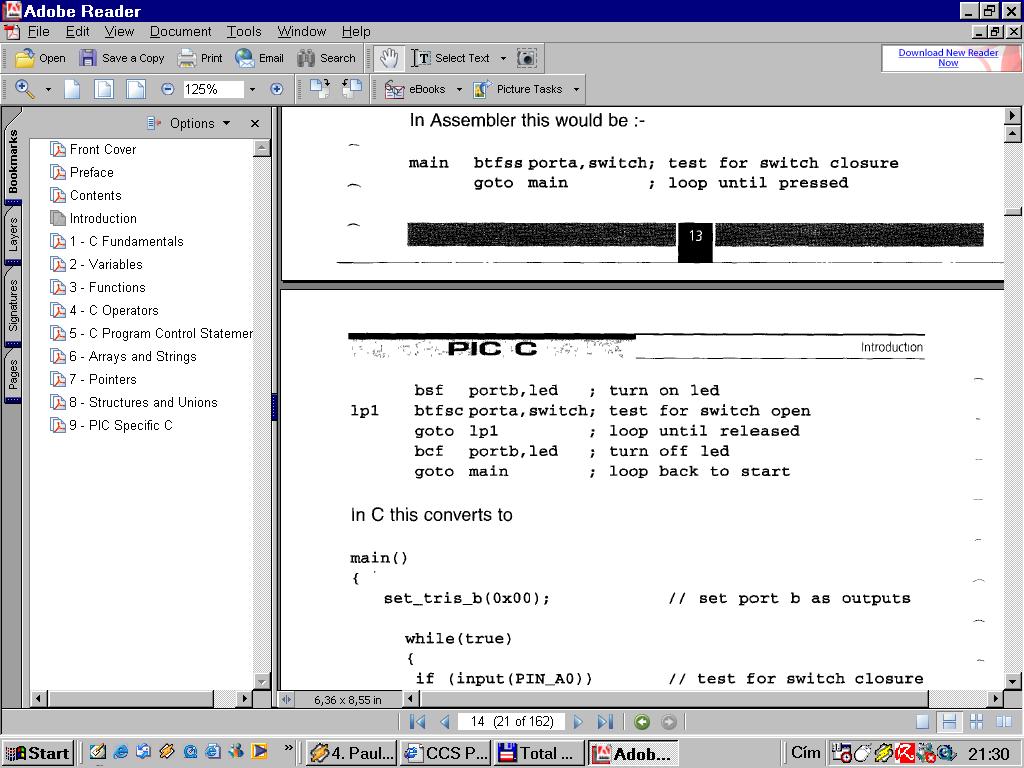Go to the Front Cover bookmark
The height and width of the screenshot is (768, 1024).
coord(103,150)
